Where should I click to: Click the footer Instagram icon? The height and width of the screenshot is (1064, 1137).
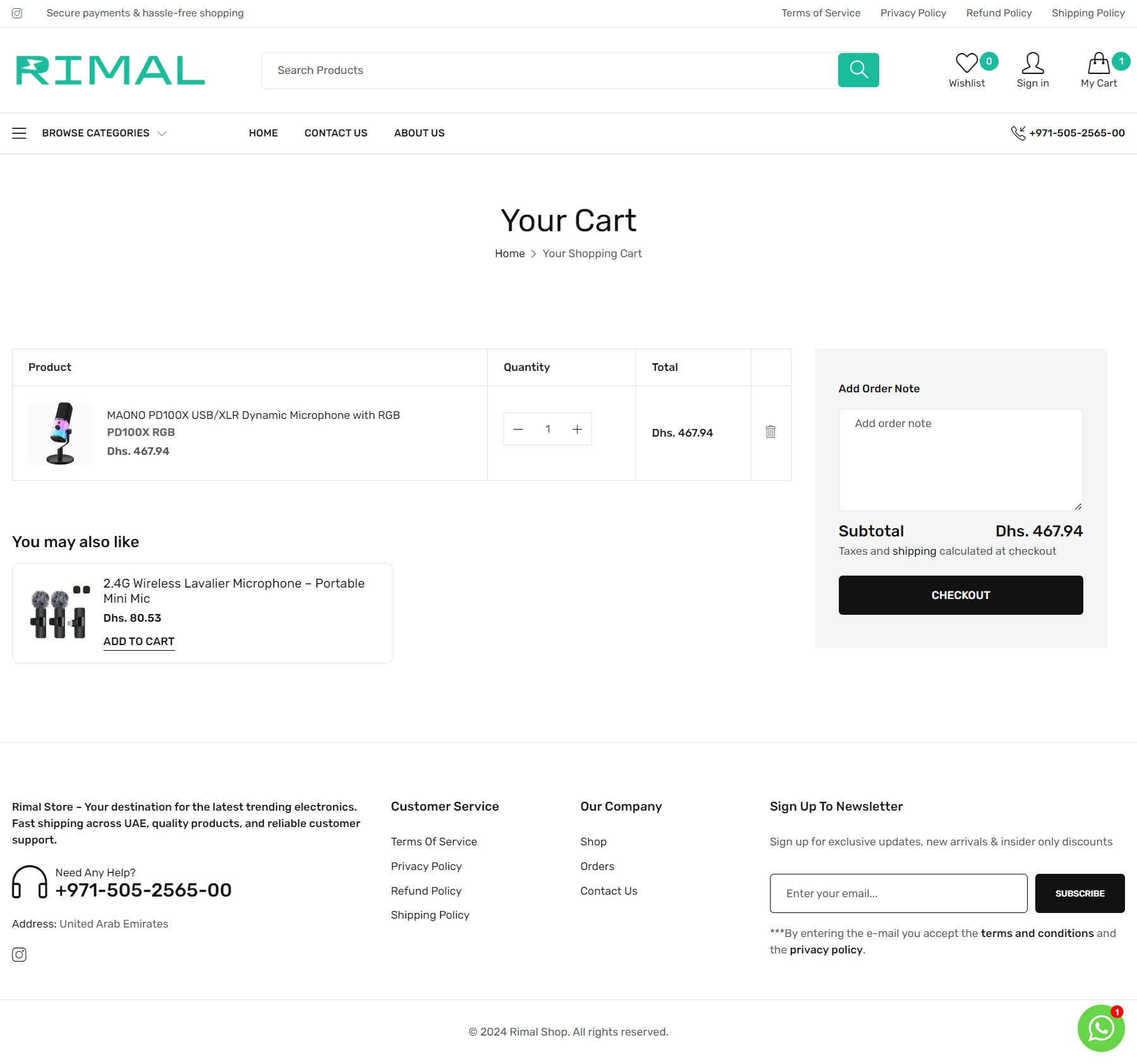20,955
